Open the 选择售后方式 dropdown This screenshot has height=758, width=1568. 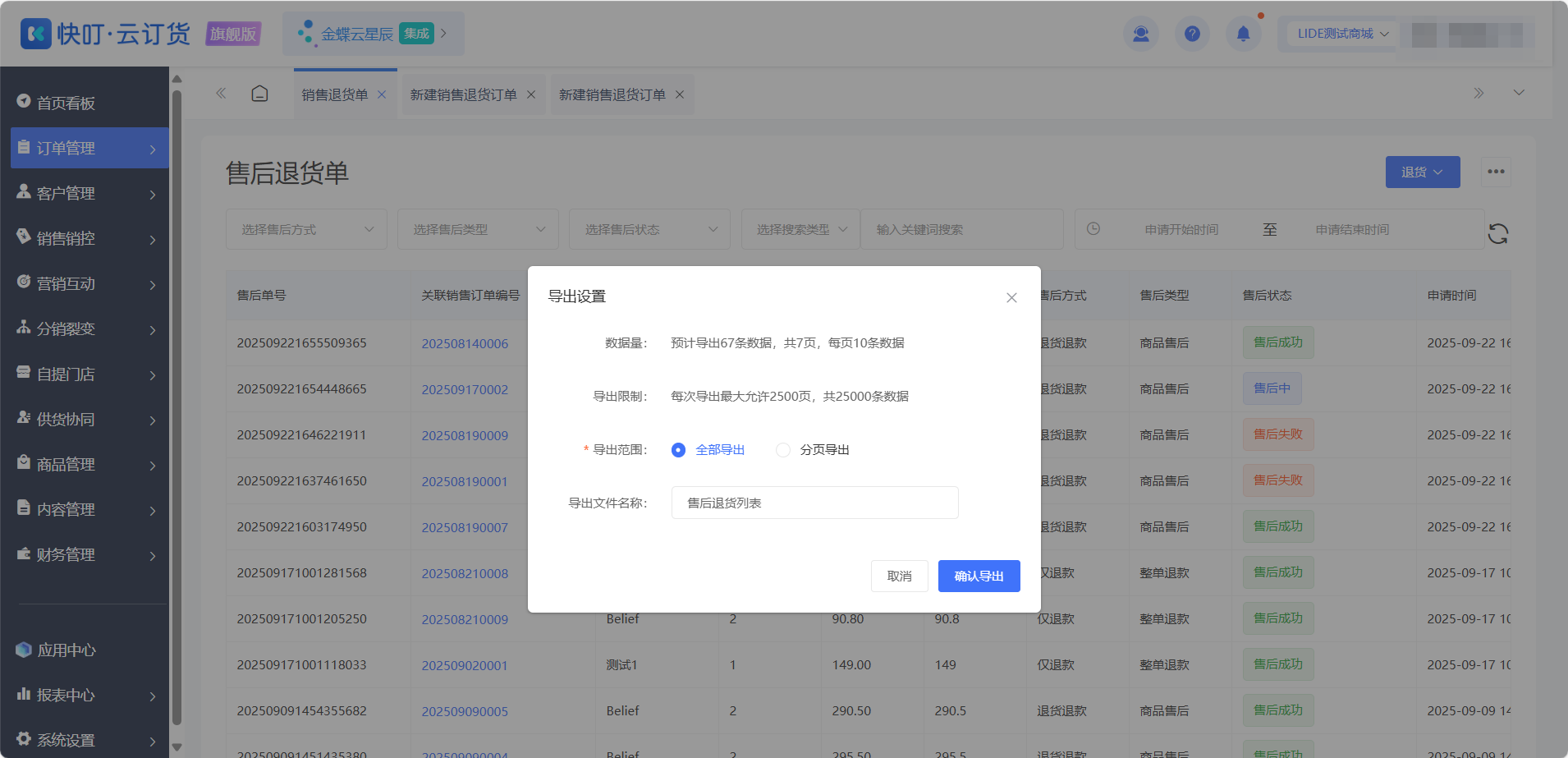click(x=306, y=229)
